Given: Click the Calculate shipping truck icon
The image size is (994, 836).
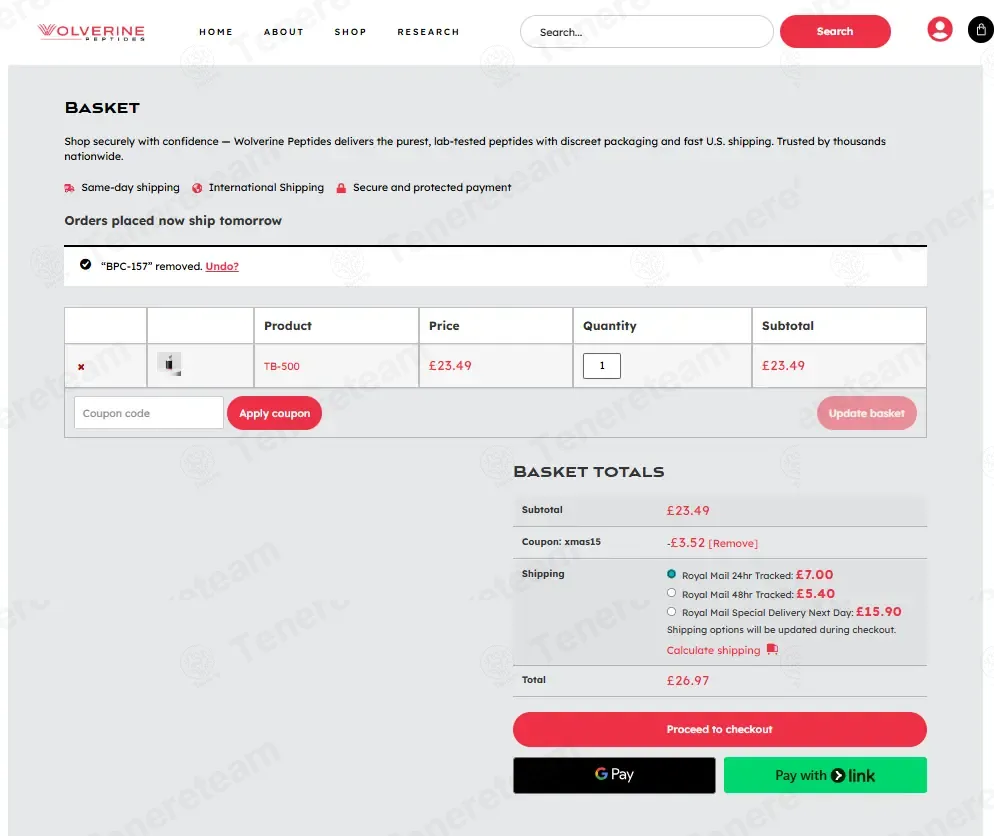Looking at the screenshot, I should pos(772,650).
